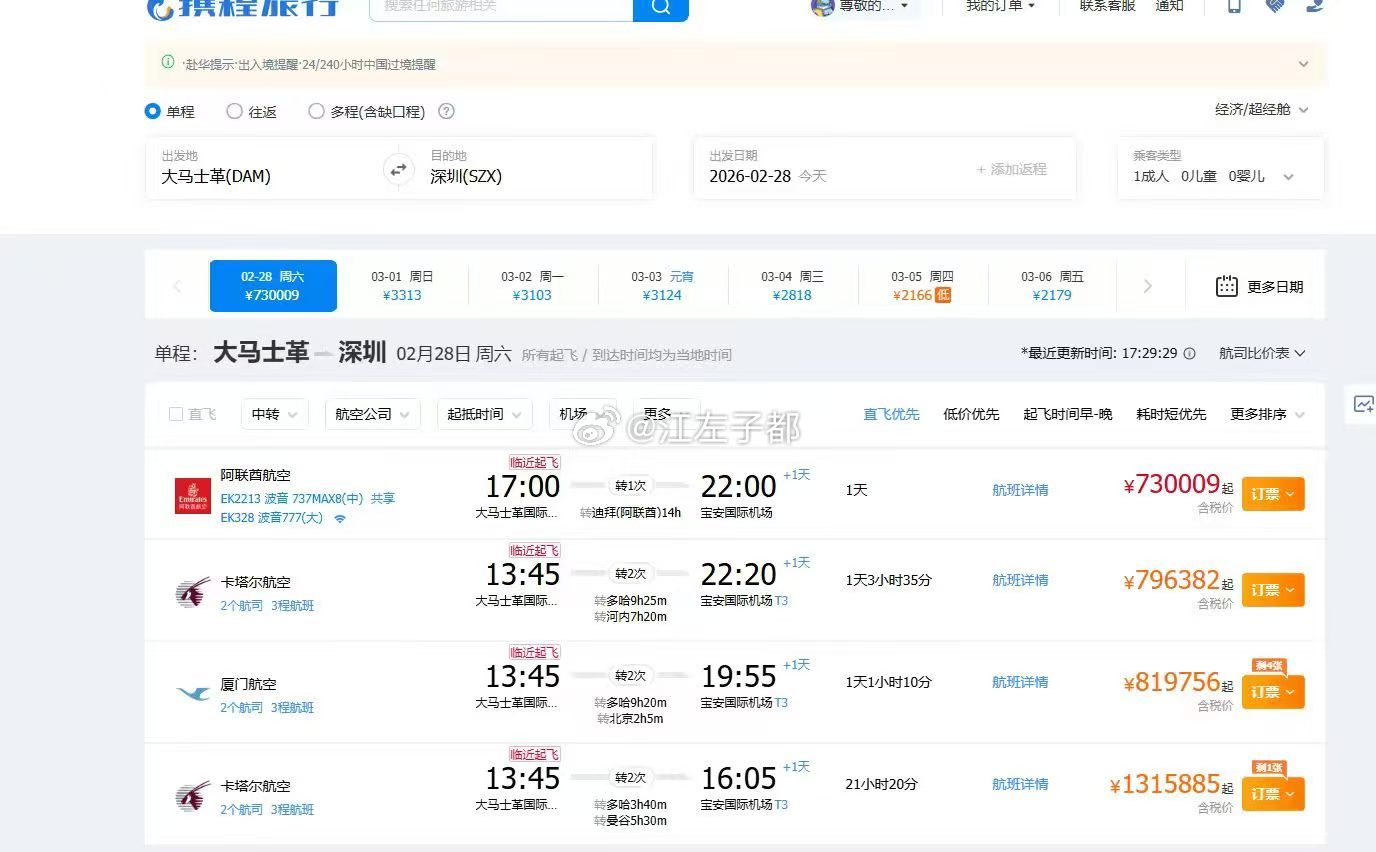Select the 03-03 元宵 date tab

(x=662, y=286)
